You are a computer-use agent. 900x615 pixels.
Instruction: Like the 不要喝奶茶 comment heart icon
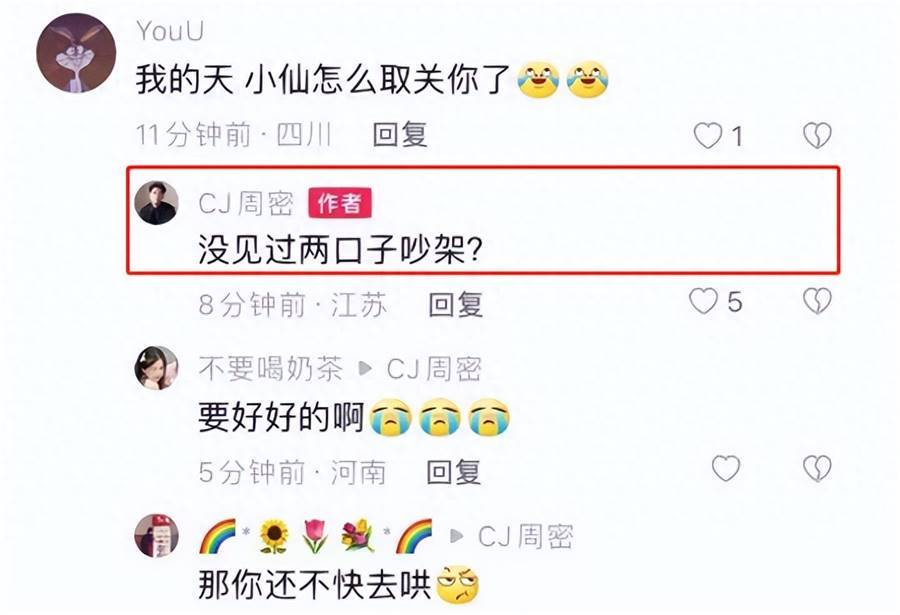[x=726, y=469]
